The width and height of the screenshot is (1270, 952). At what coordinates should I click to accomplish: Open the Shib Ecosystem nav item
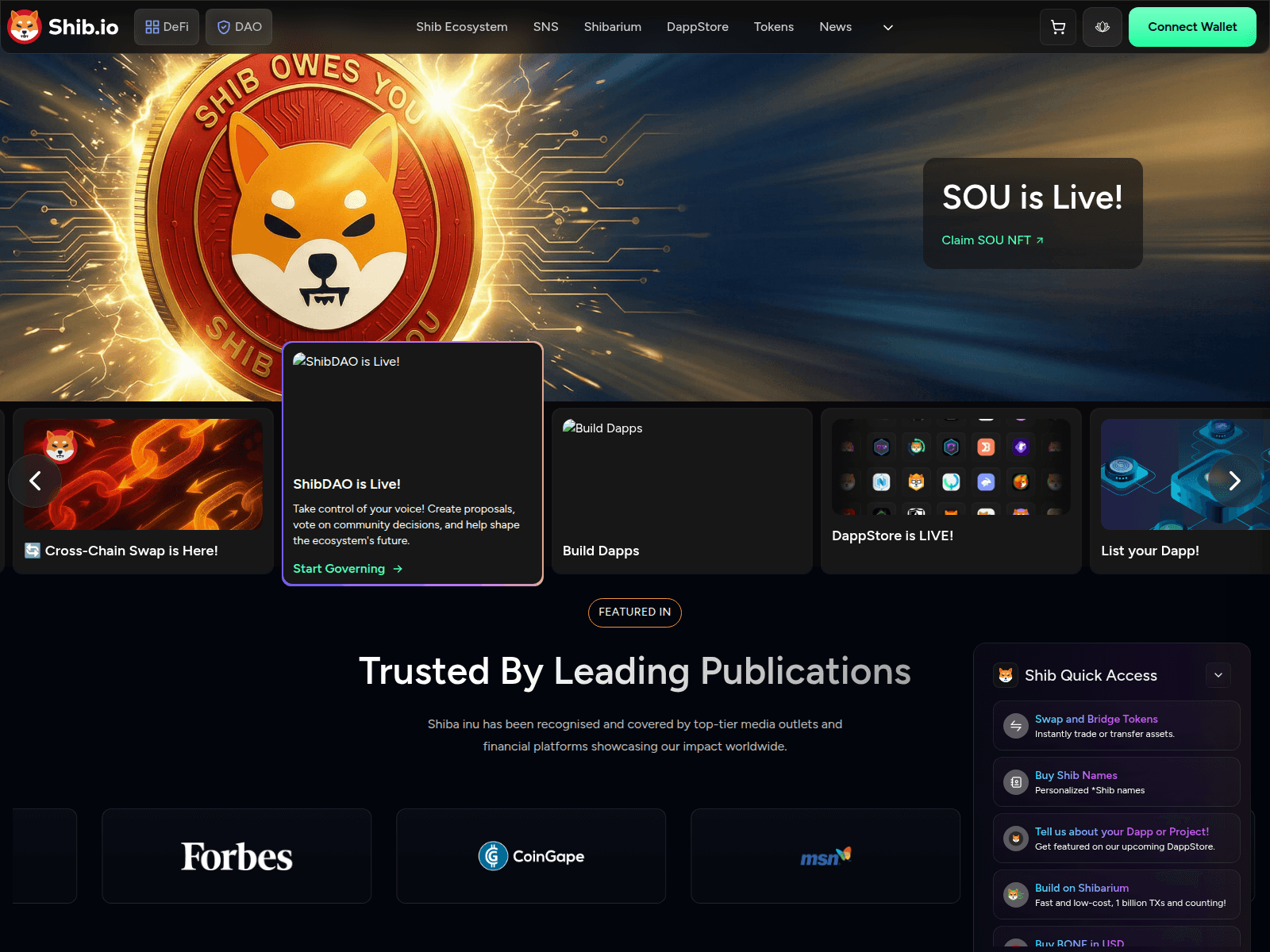pos(461,27)
